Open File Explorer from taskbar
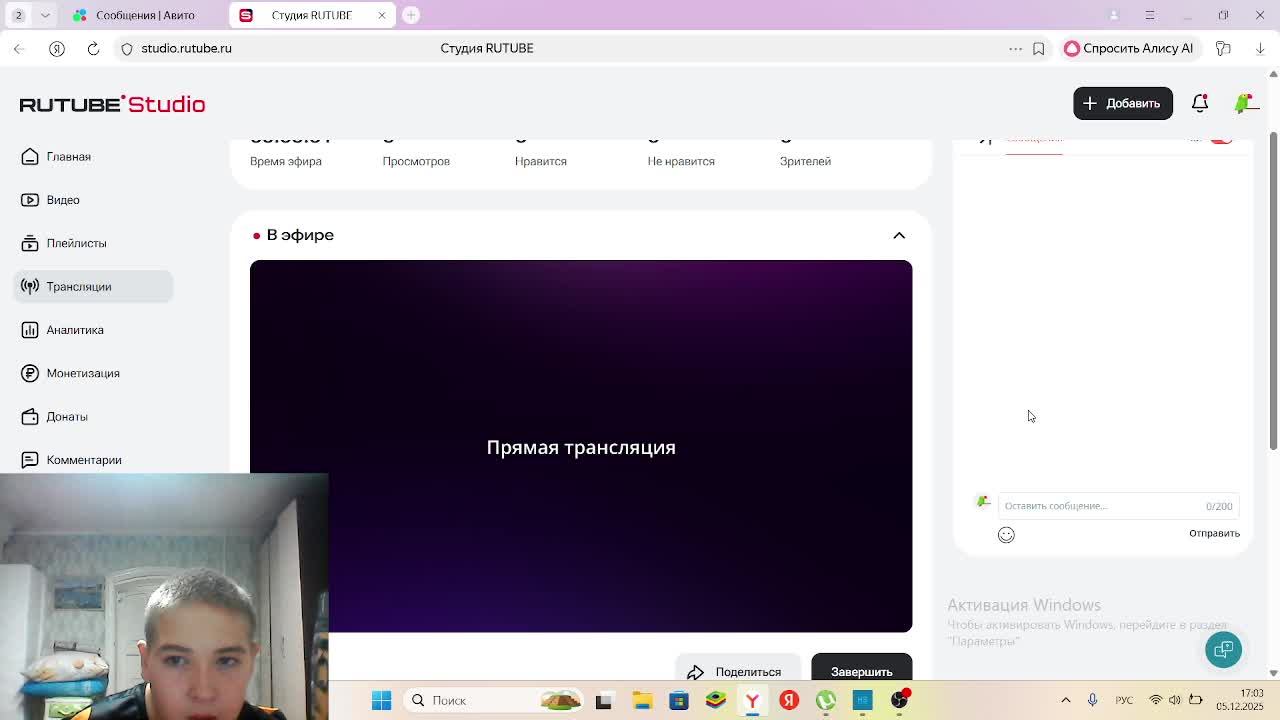This screenshot has height=720, width=1280. (642, 700)
